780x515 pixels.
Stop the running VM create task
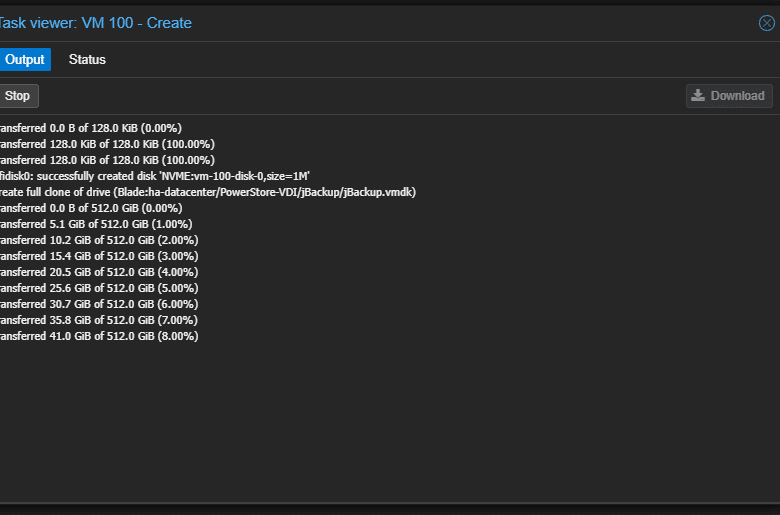click(18, 96)
